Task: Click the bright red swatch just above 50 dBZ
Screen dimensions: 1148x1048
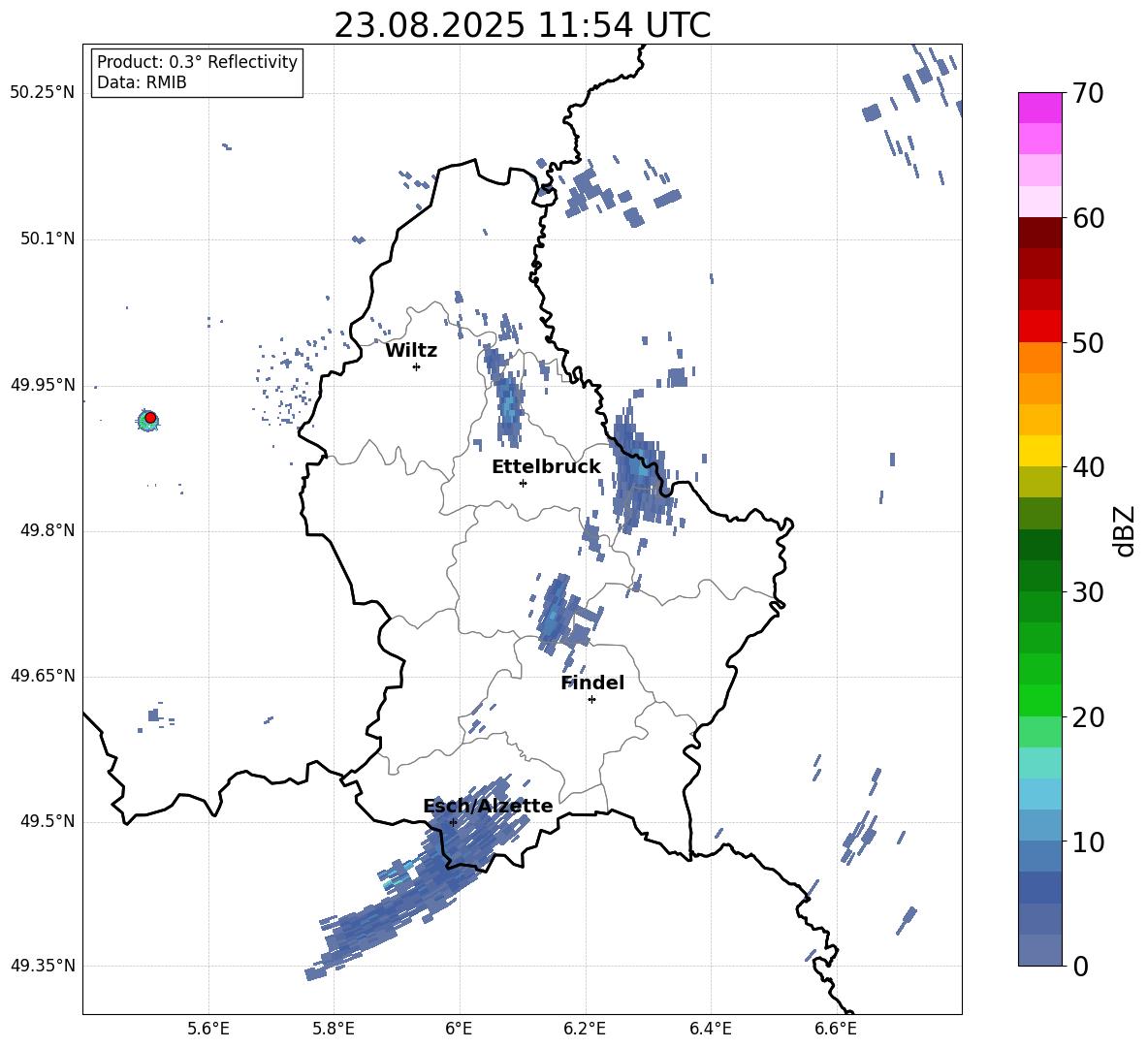Action: (x=1039, y=327)
